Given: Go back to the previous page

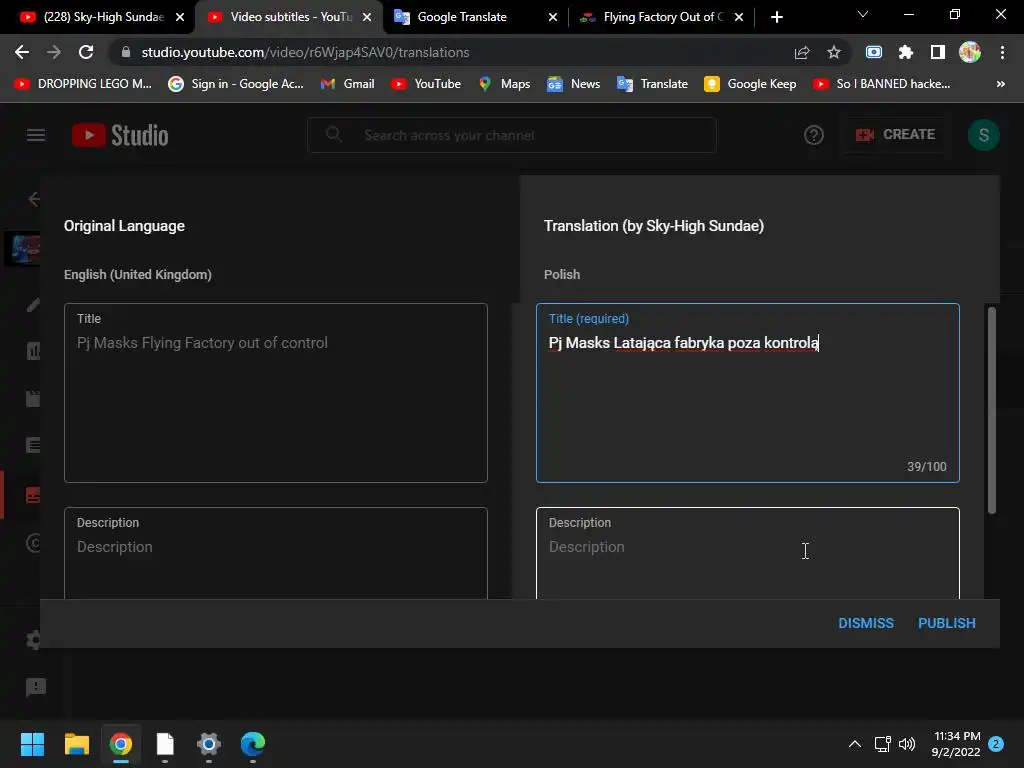Looking at the screenshot, I should coord(22,52).
